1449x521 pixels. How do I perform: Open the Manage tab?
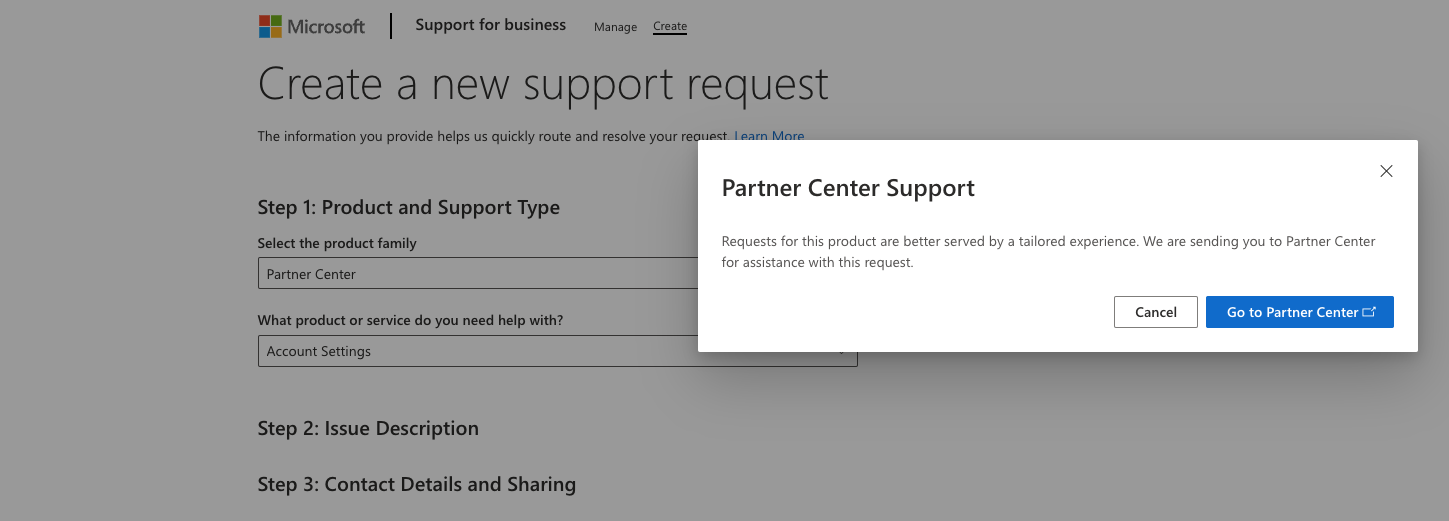(615, 27)
